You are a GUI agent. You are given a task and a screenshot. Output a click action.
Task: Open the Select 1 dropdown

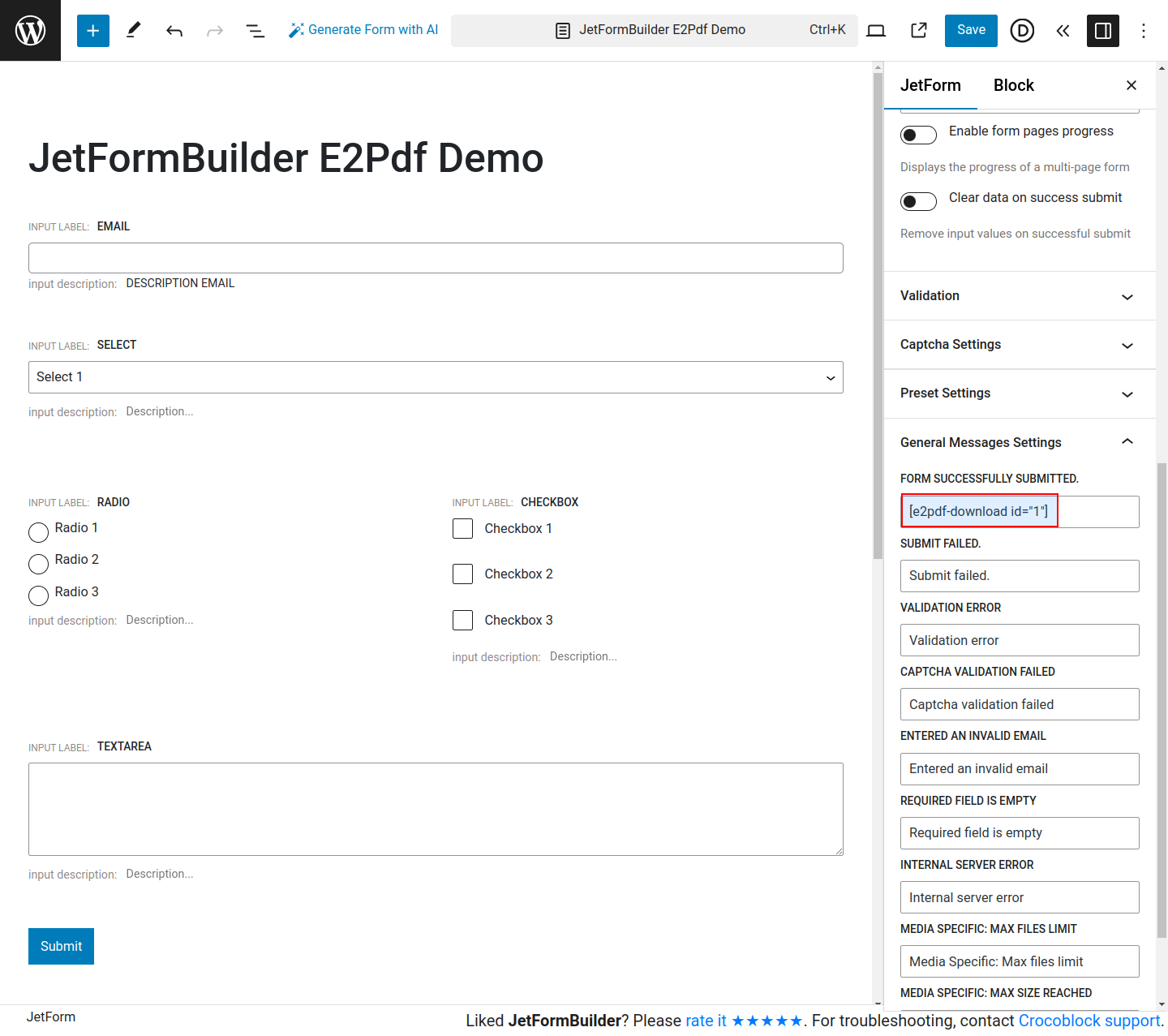pyautogui.click(x=436, y=377)
